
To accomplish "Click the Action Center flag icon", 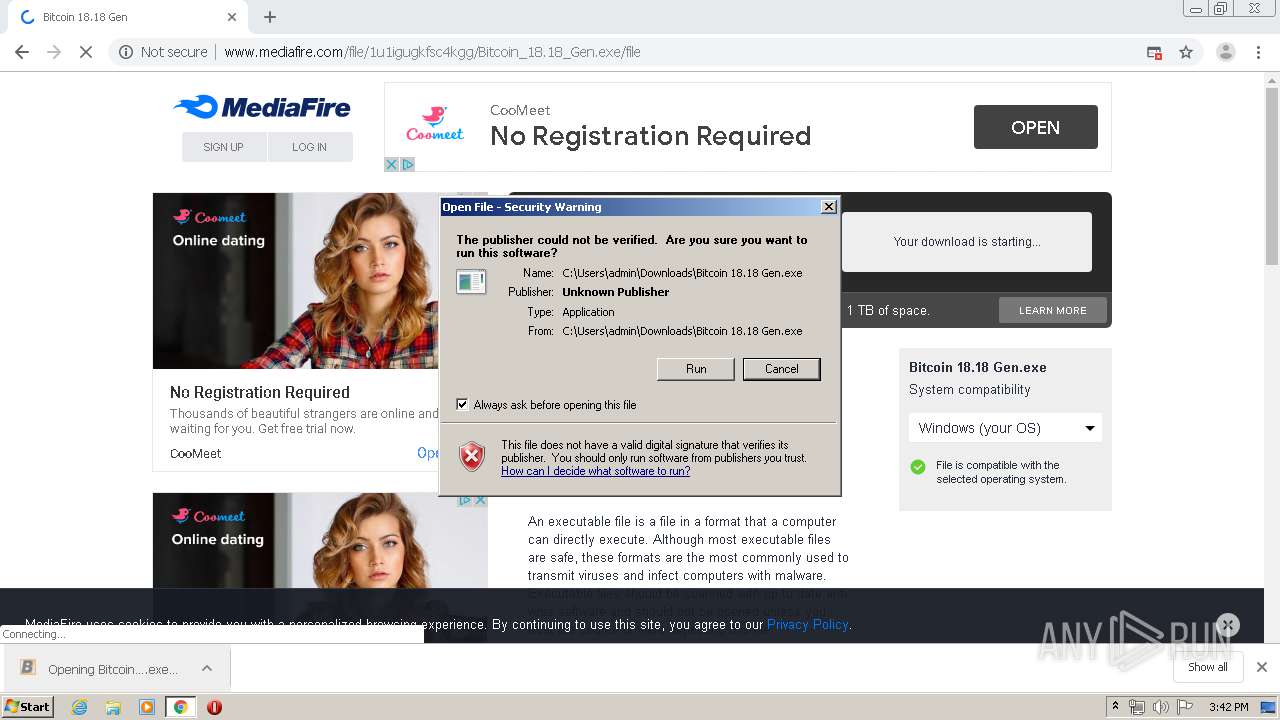I will (x=1184, y=707).
